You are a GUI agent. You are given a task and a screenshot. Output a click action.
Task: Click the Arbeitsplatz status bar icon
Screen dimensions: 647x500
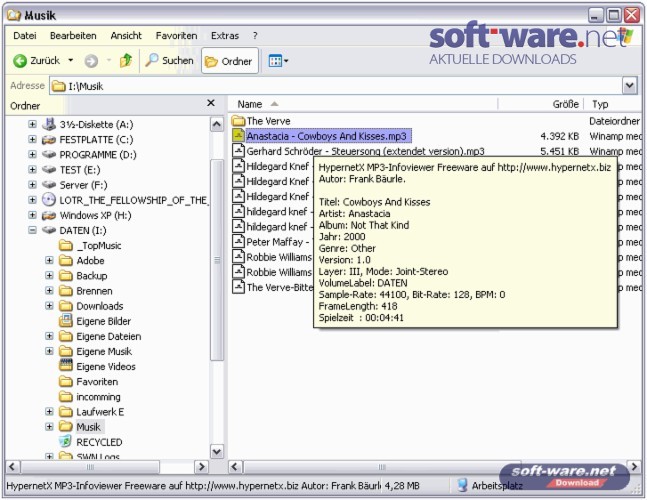[x=463, y=486]
